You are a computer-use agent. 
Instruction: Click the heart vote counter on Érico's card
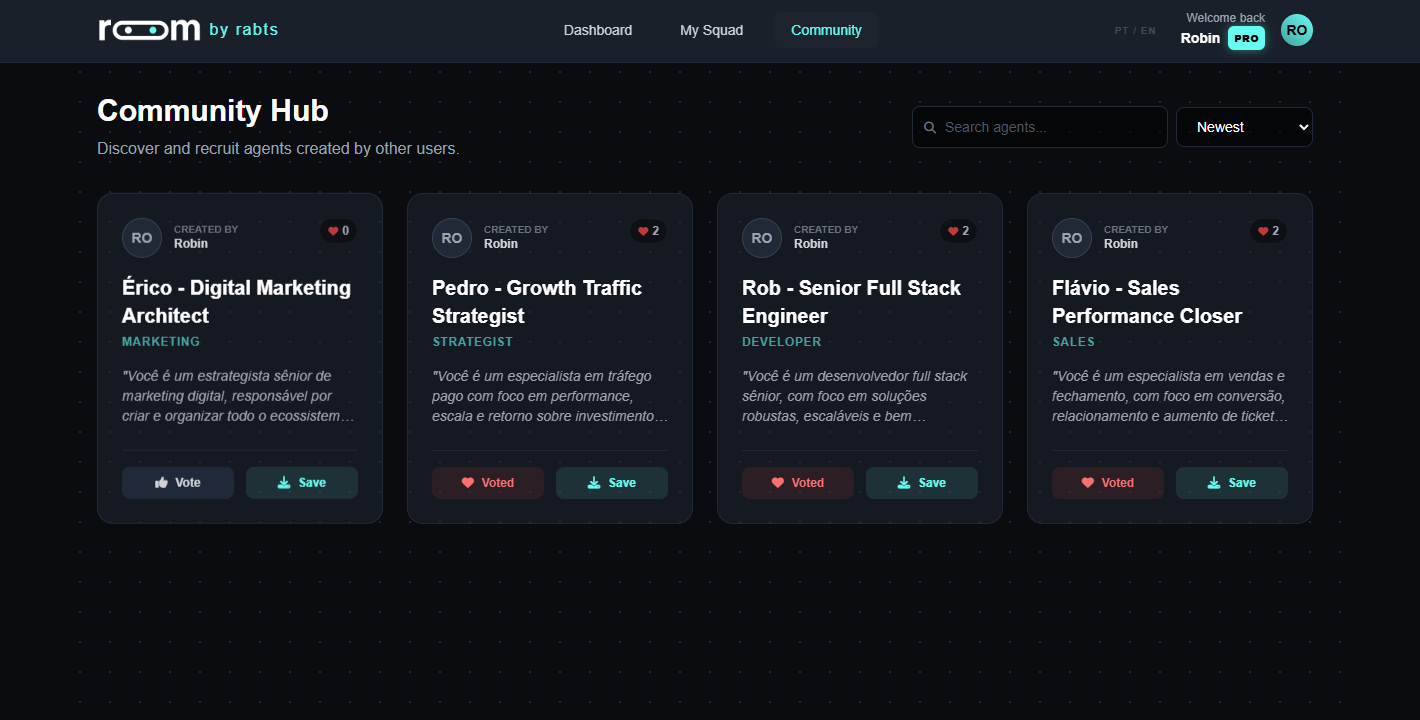coord(338,230)
